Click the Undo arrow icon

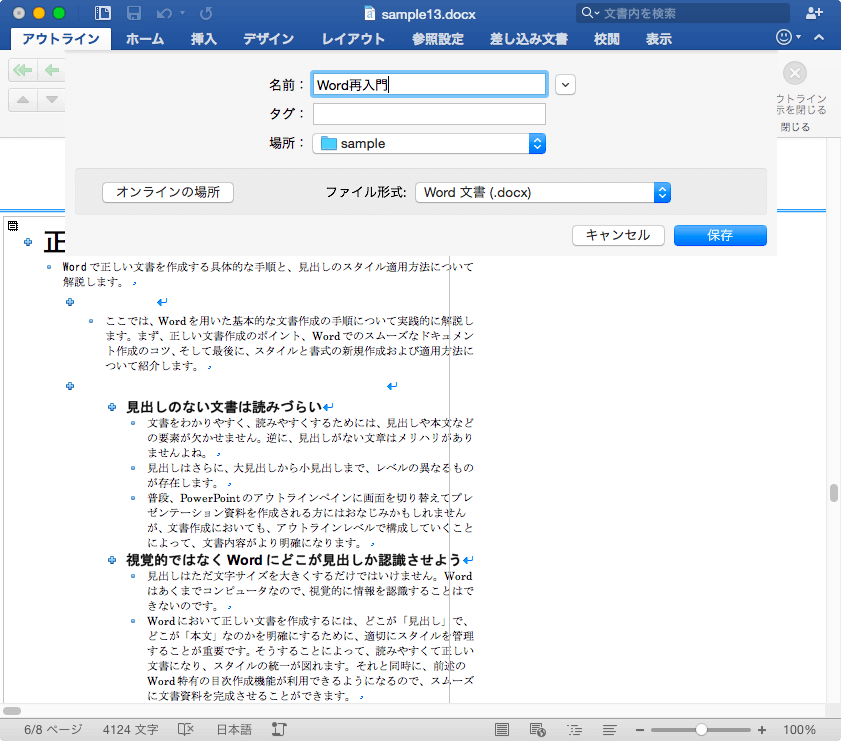tap(164, 13)
